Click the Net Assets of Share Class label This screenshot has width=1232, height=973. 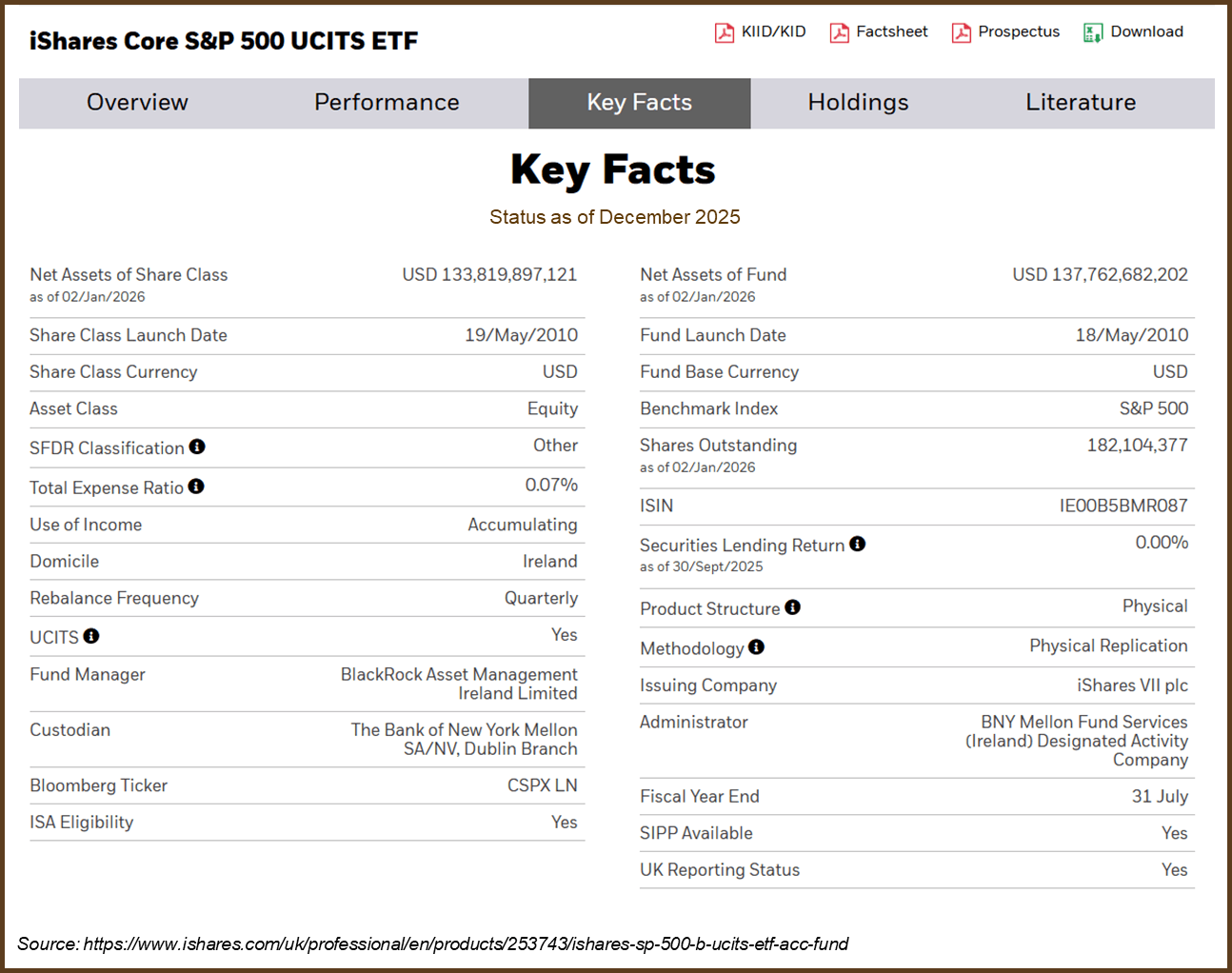129,274
